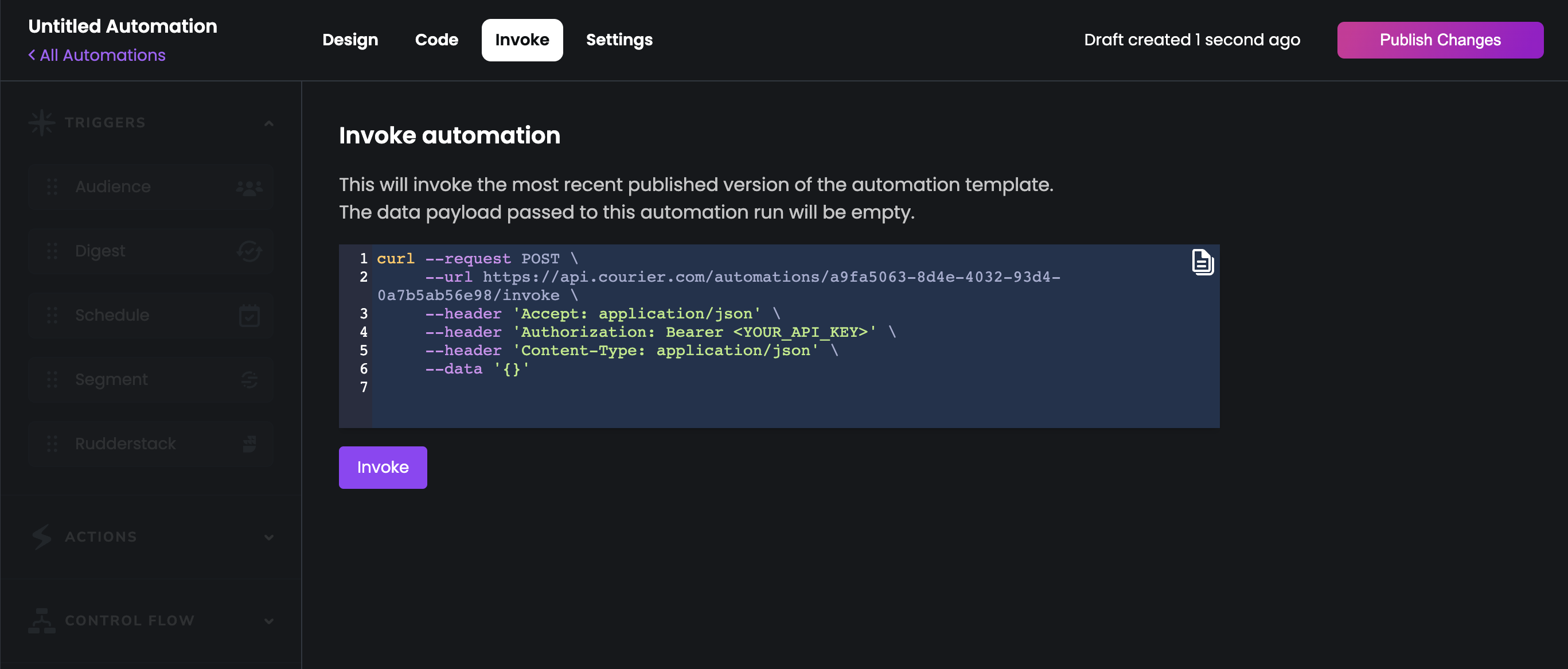1568x669 pixels.
Task: Click the Invoke automation heading
Action: point(449,135)
